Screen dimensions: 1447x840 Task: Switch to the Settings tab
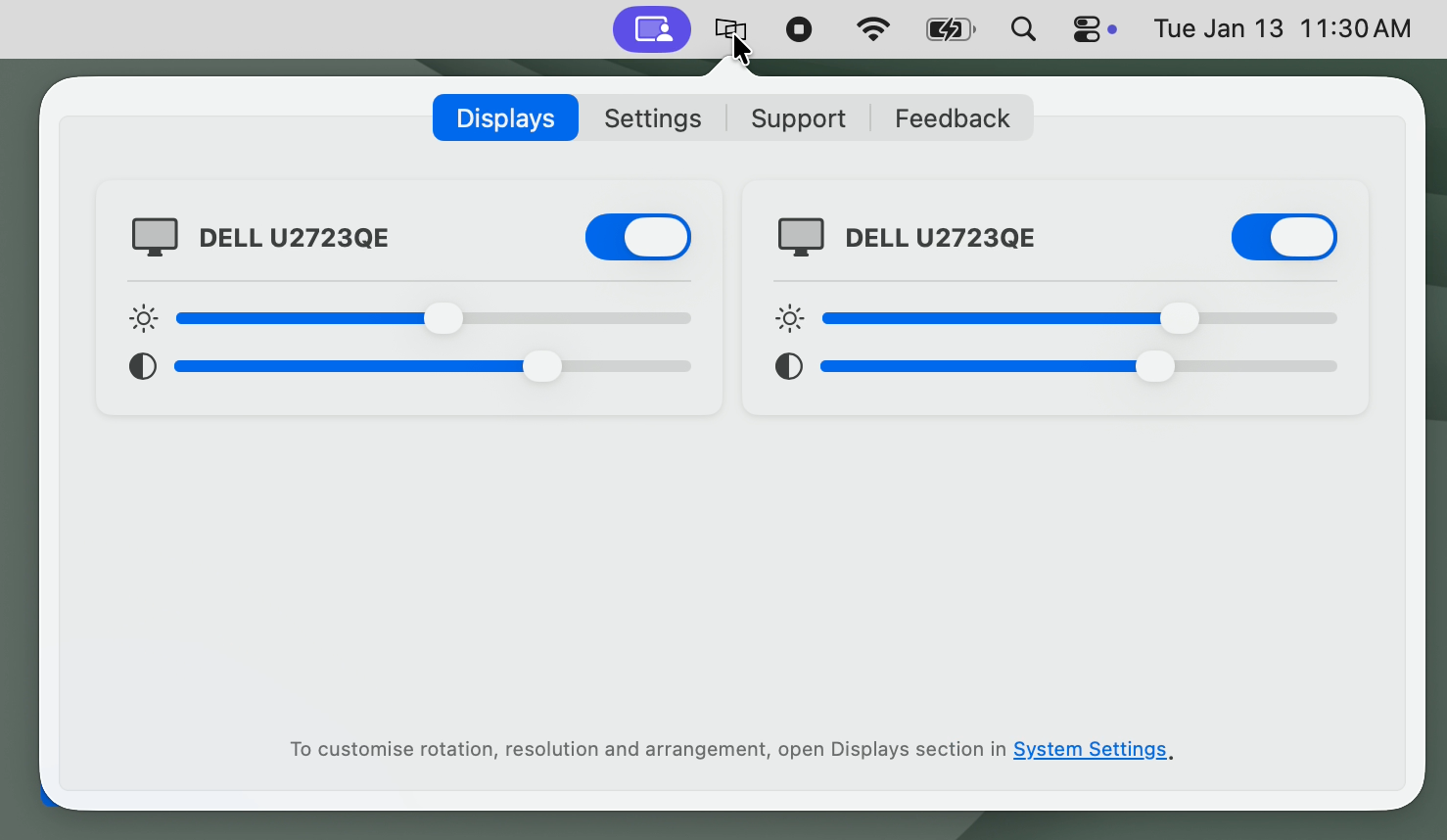652,117
